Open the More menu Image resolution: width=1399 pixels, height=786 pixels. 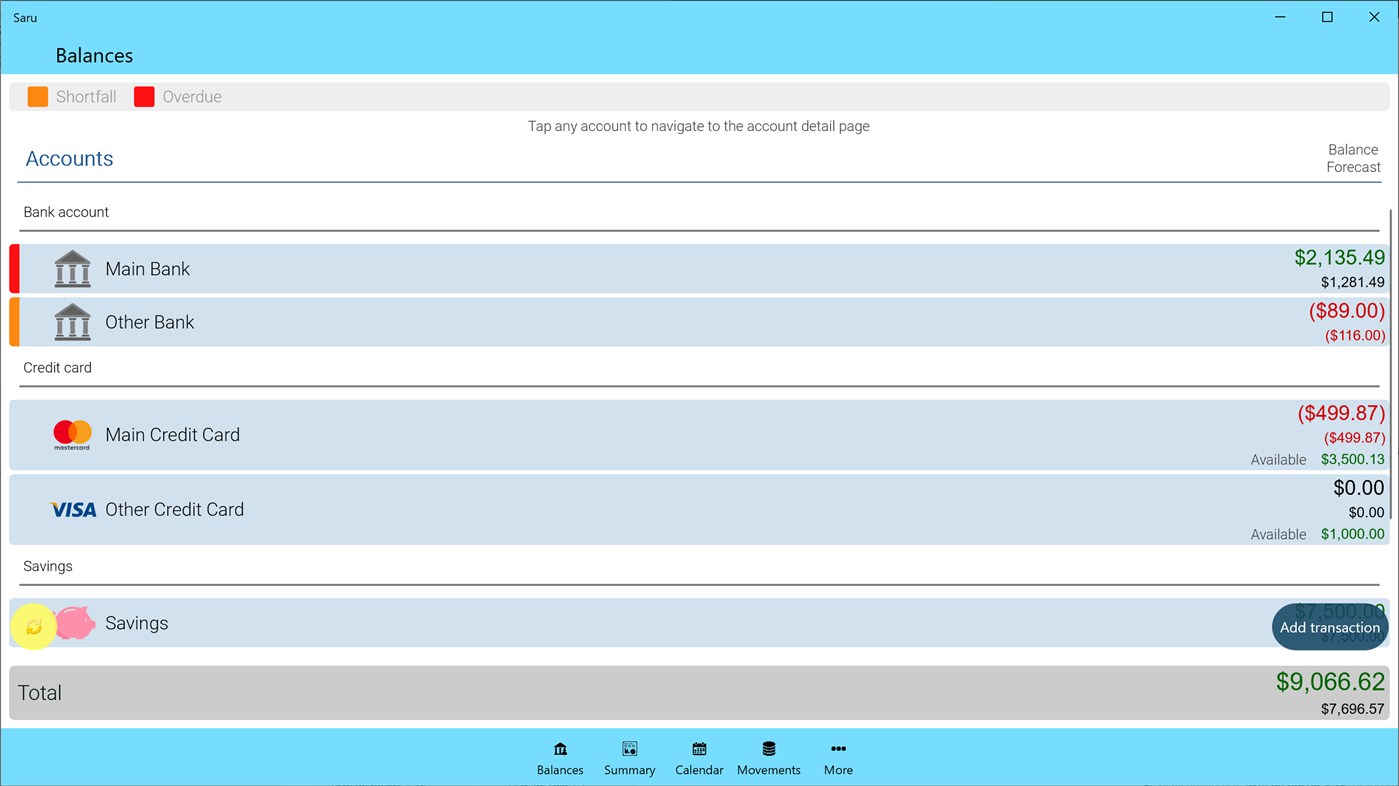pos(838,757)
